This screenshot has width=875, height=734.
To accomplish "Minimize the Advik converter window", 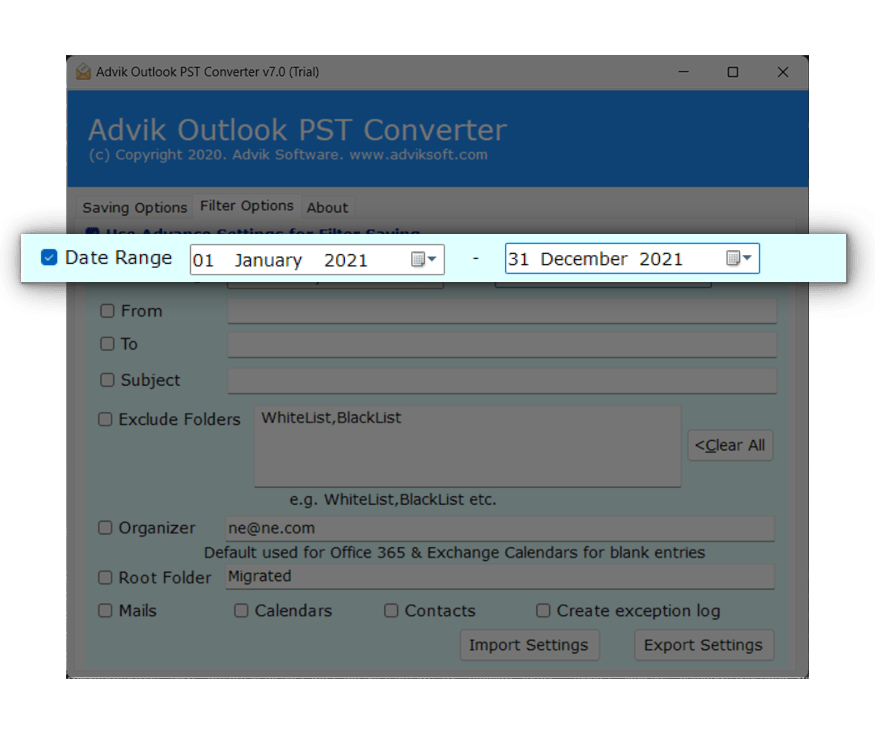I will tap(684, 72).
